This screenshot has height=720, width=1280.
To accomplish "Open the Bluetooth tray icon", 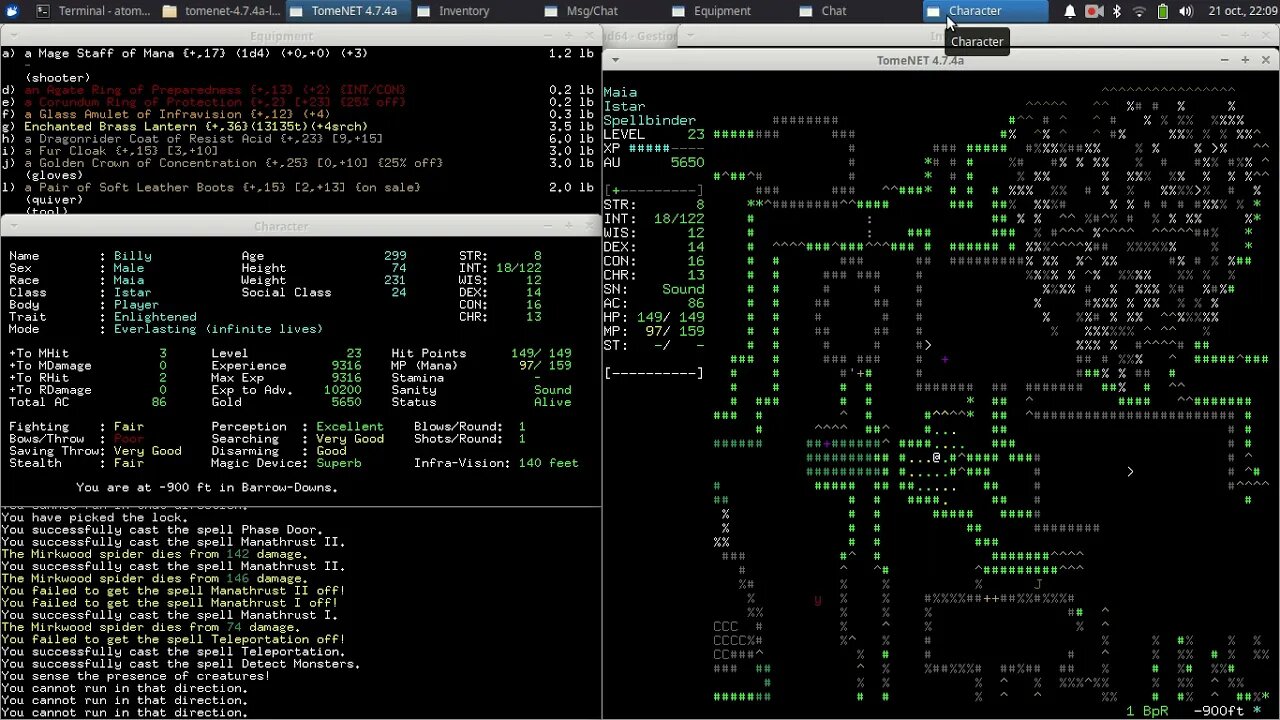I will (1117, 11).
